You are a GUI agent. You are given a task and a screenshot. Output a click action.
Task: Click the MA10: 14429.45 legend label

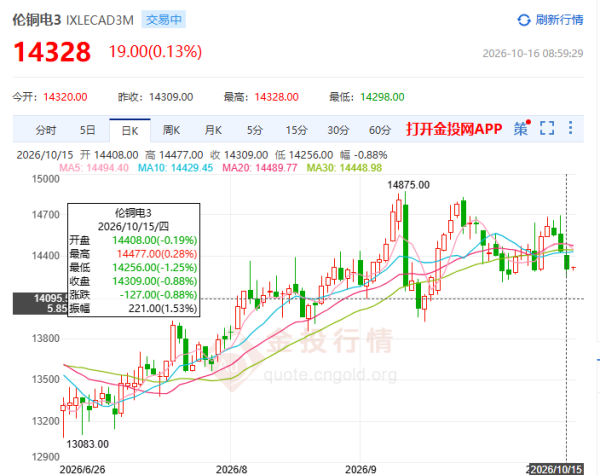[175, 168]
